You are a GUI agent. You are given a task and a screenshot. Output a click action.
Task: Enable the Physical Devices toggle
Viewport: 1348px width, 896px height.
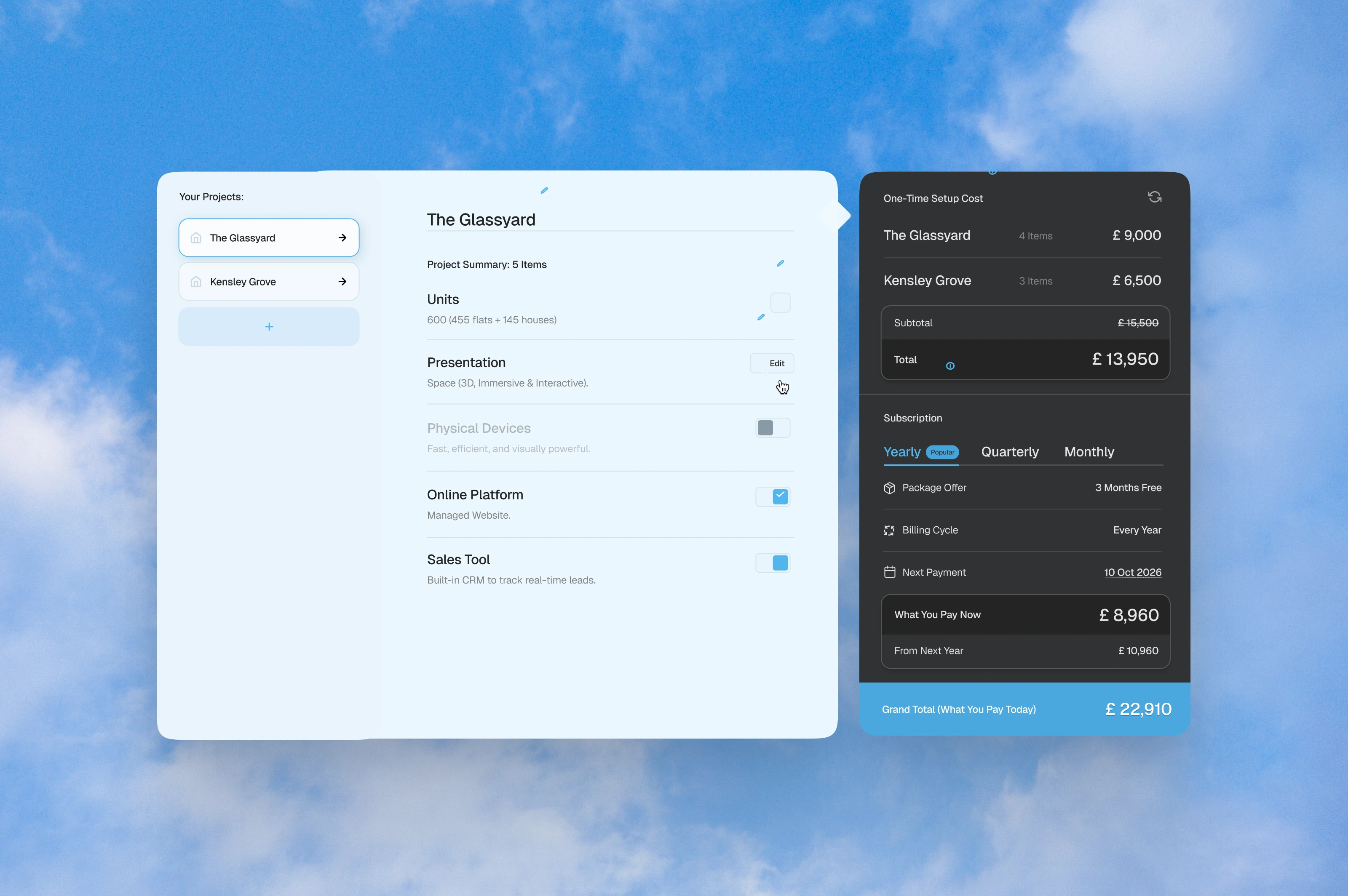pyautogui.click(x=773, y=428)
